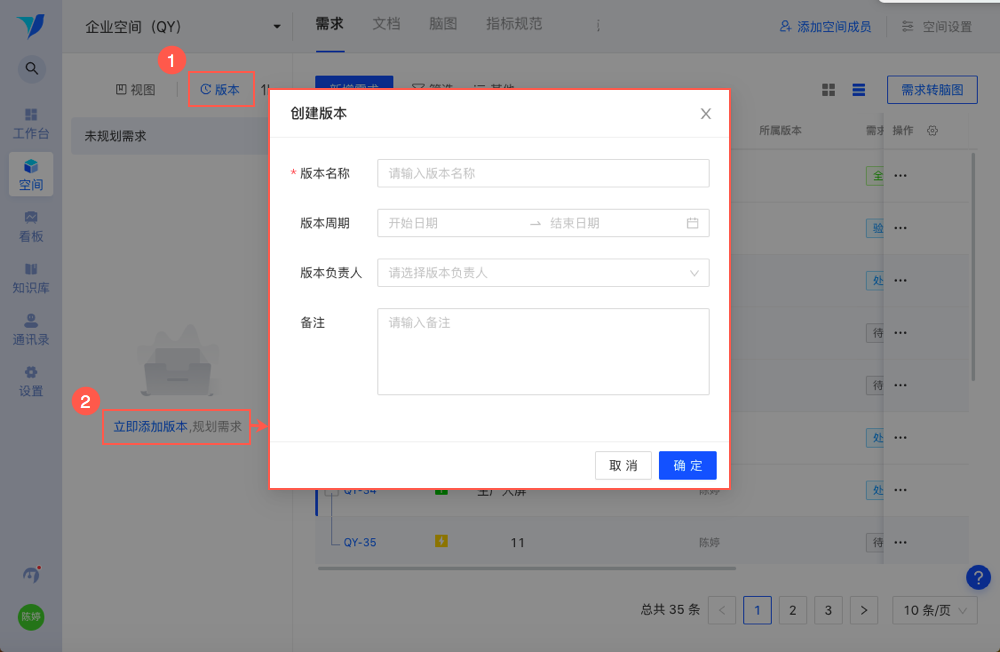Click 取消 button in dialog
1000x652 pixels.
pyautogui.click(x=623, y=465)
